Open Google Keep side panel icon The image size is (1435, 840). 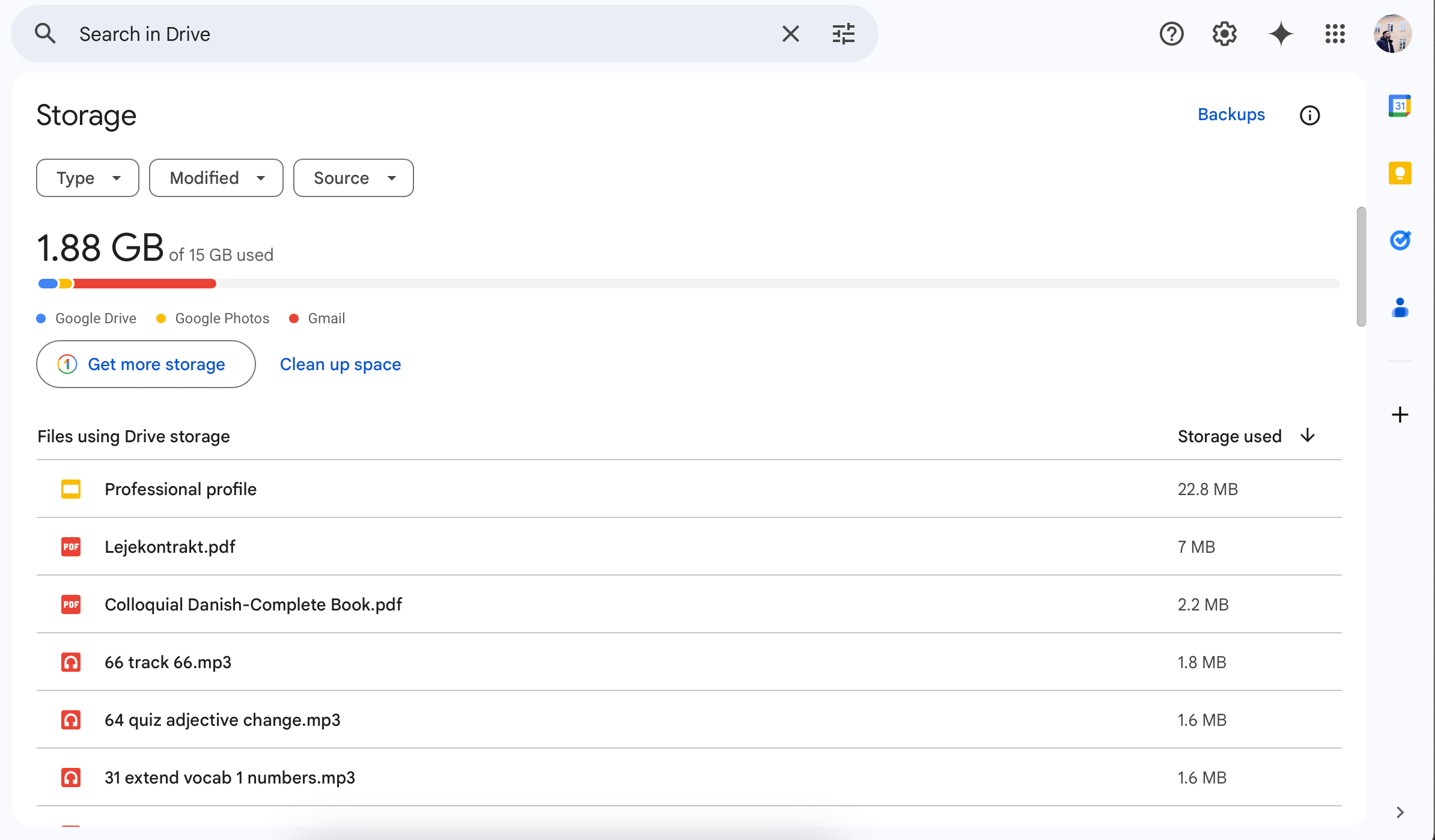coord(1400,174)
